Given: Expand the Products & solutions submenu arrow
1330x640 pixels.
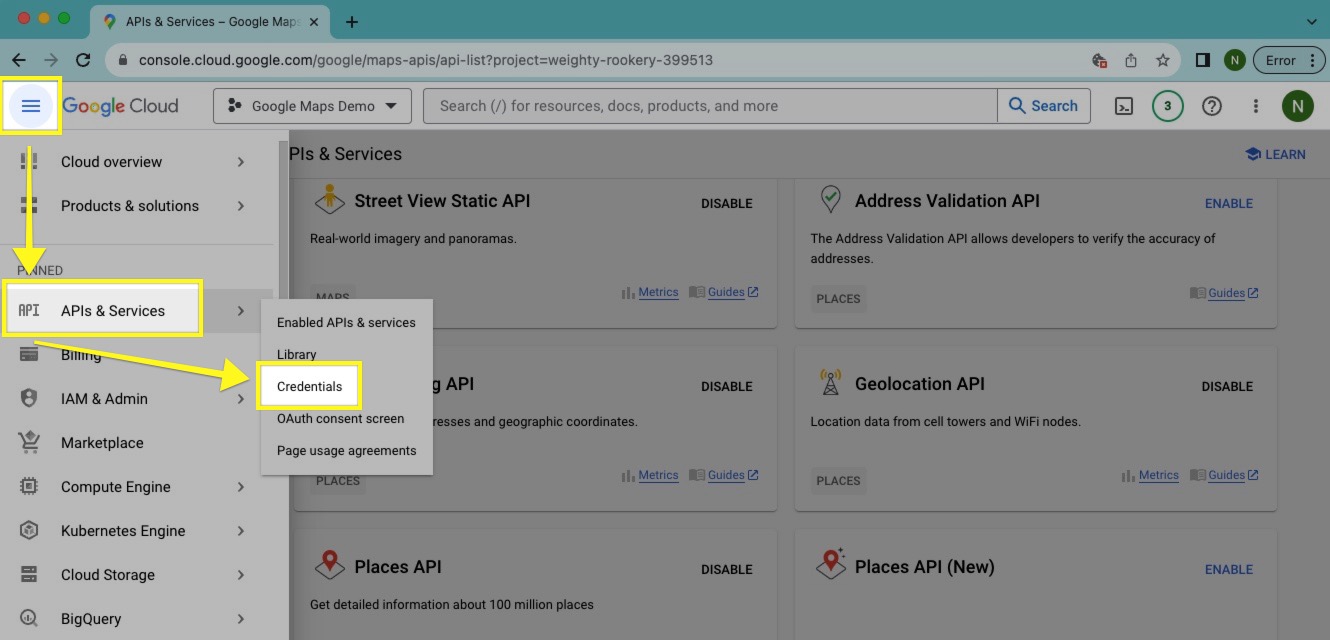Looking at the screenshot, I should point(241,206).
